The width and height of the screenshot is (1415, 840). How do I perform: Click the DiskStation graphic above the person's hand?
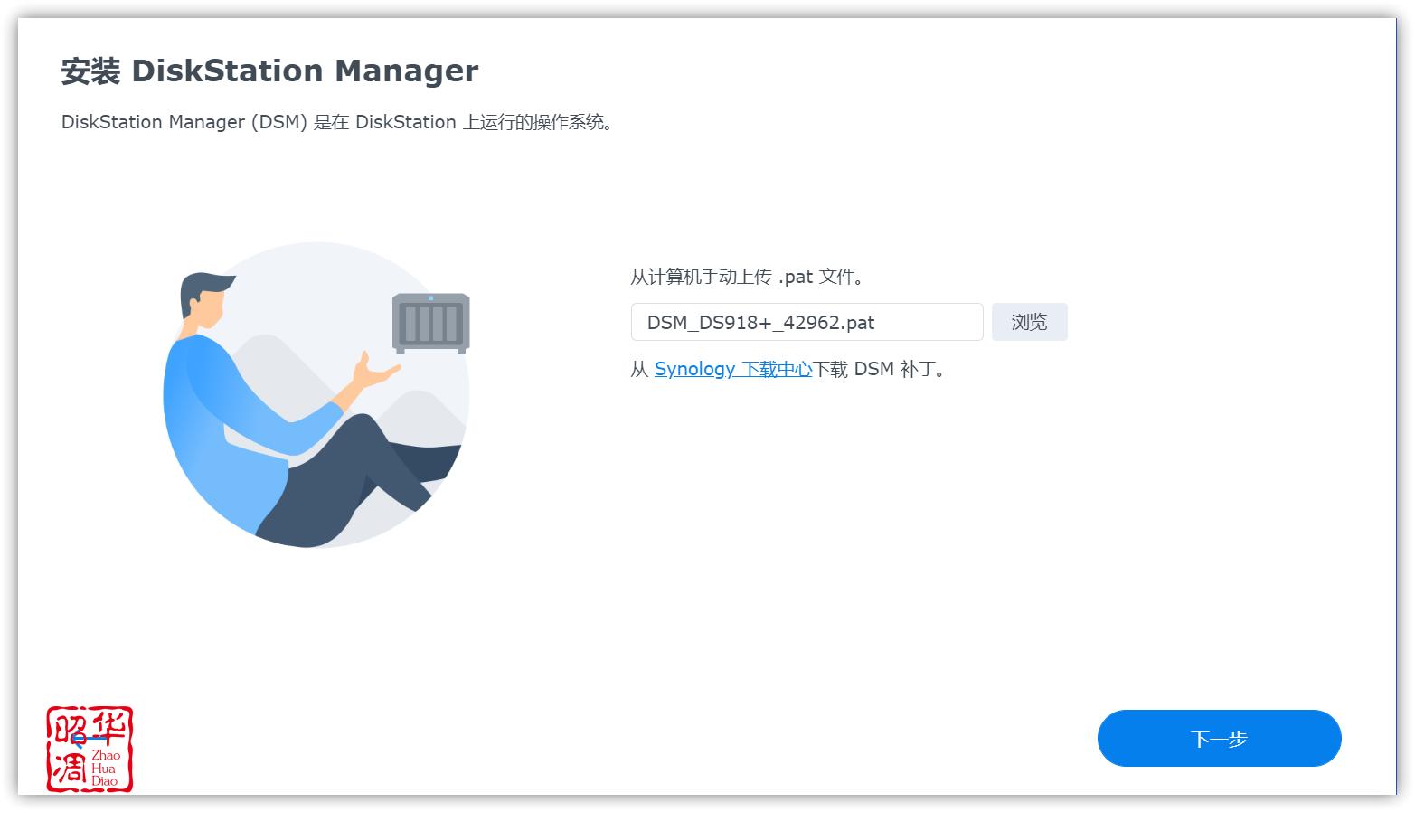(430, 322)
